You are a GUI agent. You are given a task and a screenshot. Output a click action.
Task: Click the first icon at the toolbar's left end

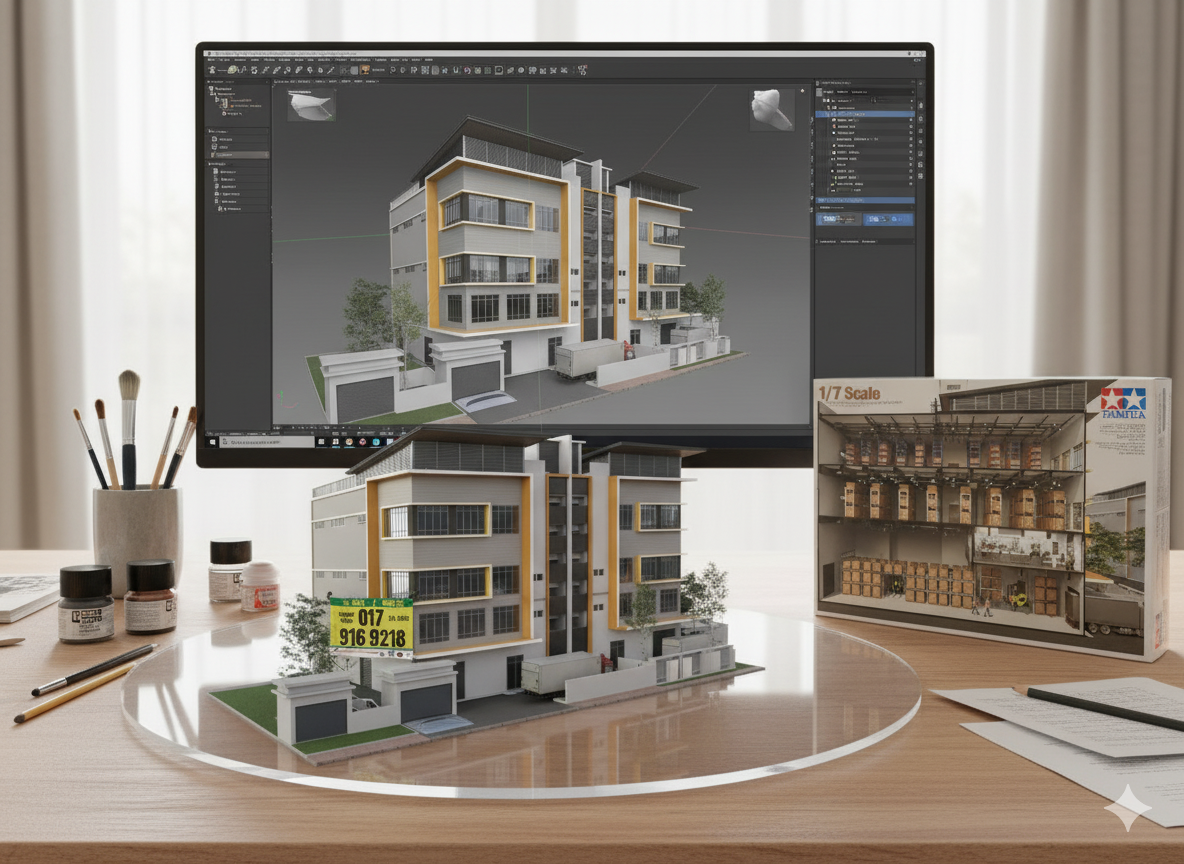pos(213,71)
